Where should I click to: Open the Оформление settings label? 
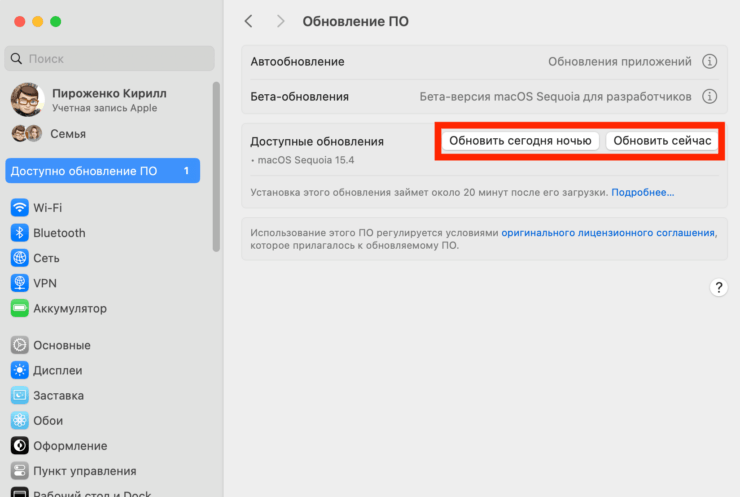click(x=70, y=446)
